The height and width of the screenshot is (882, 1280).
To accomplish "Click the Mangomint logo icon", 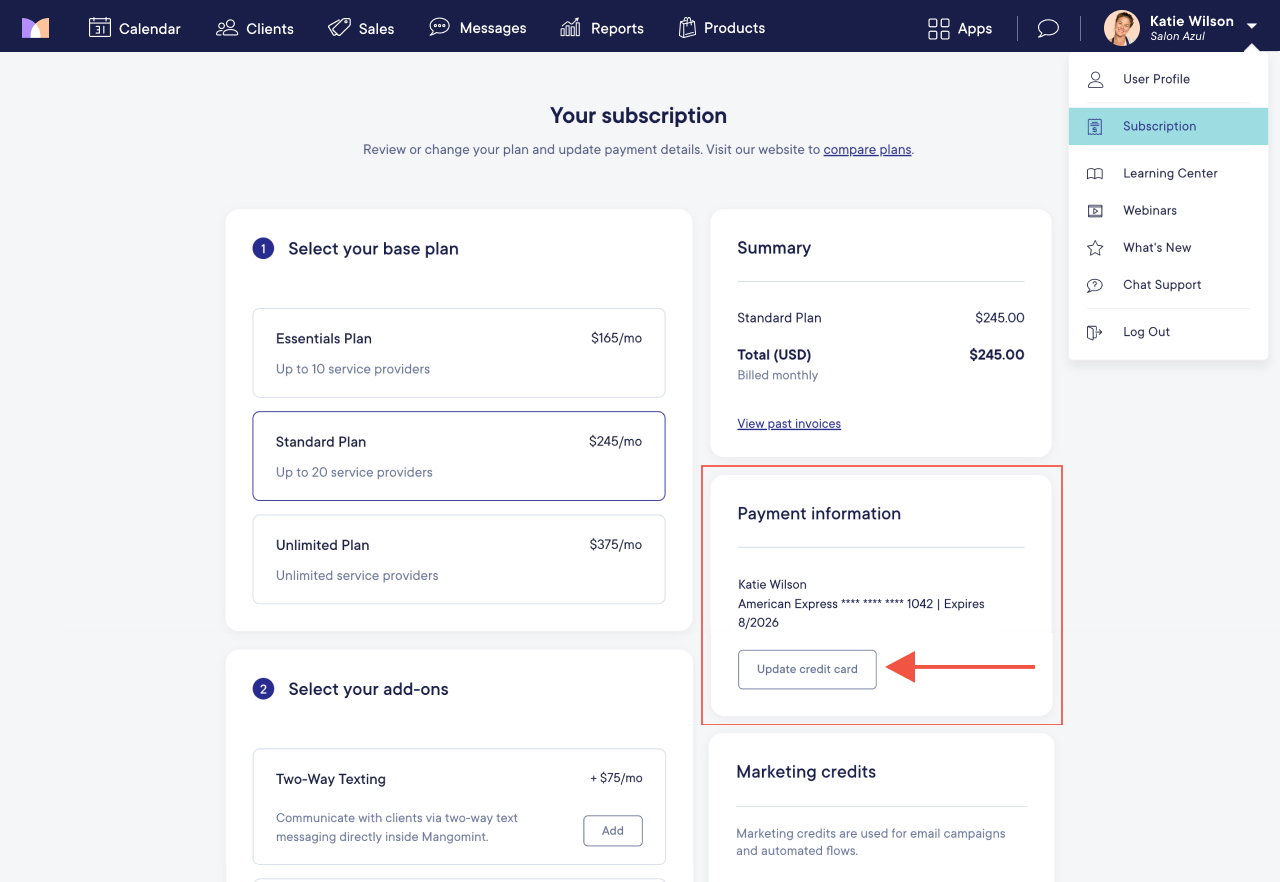I will (x=35, y=27).
